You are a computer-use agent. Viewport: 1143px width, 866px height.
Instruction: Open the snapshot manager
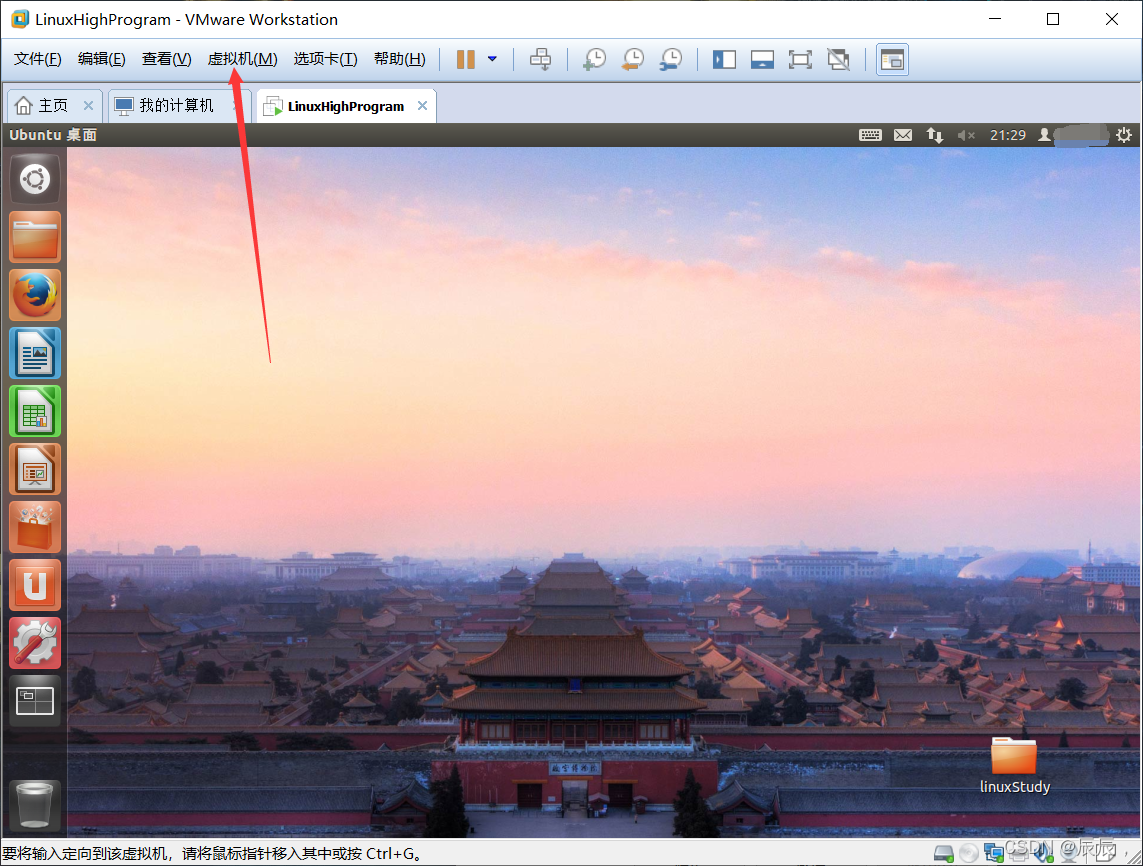671,59
